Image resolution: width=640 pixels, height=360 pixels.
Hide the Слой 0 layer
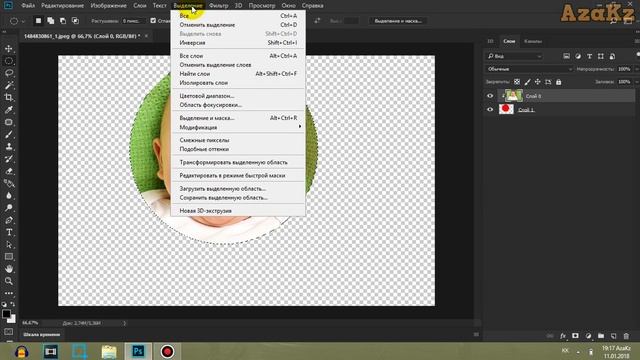point(490,96)
